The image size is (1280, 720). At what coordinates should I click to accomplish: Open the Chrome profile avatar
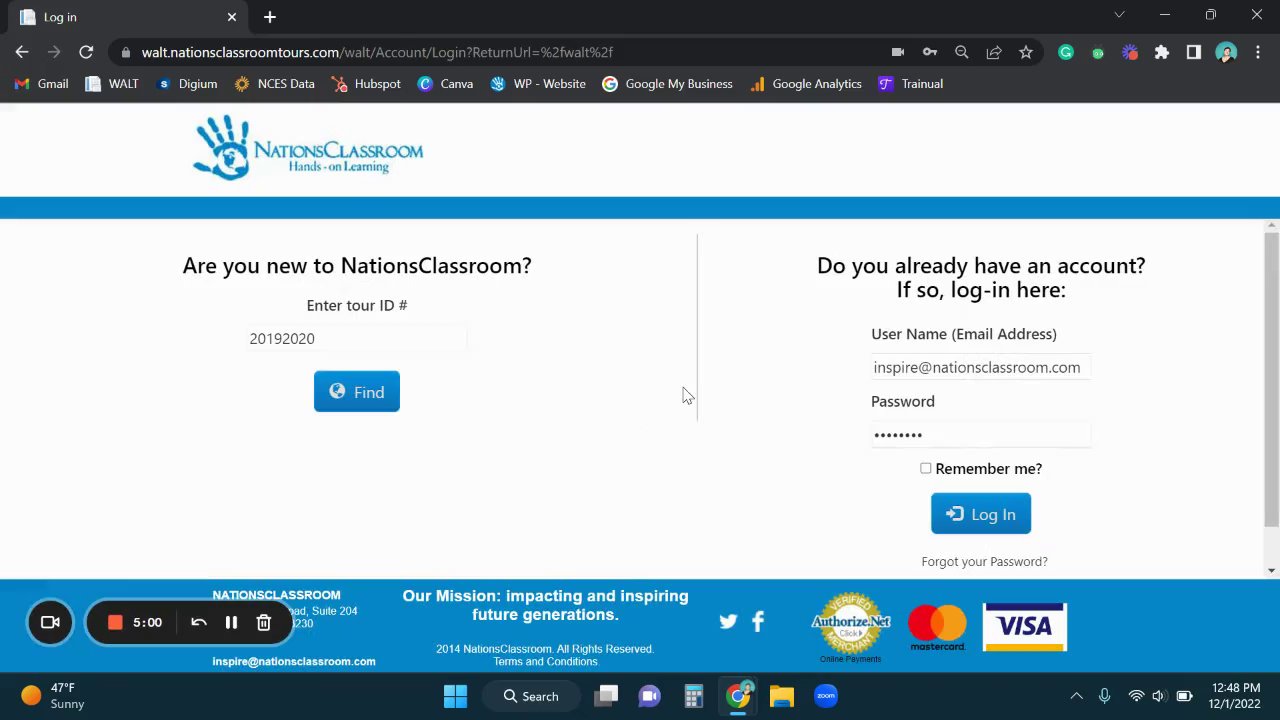pos(1226,52)
